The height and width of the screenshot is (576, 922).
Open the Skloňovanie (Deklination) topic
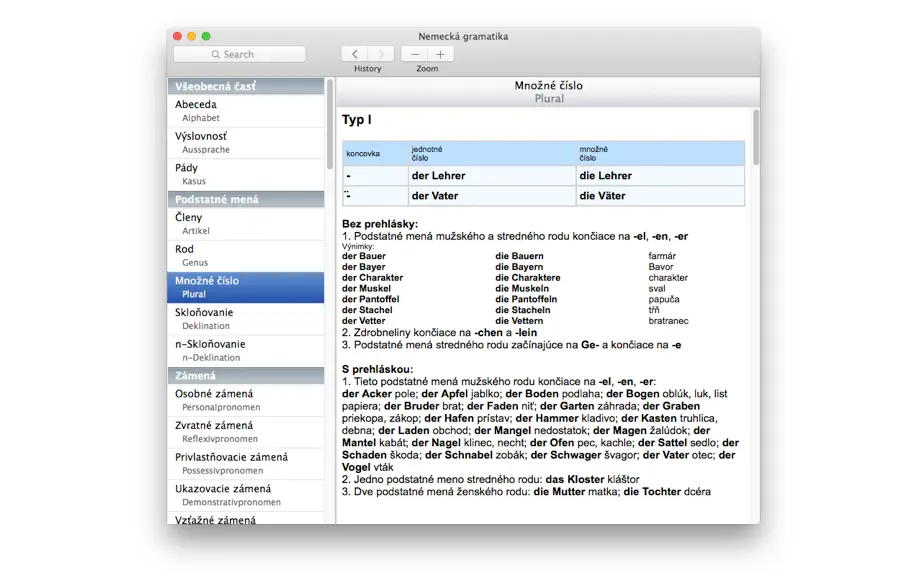tap(246, 319)
